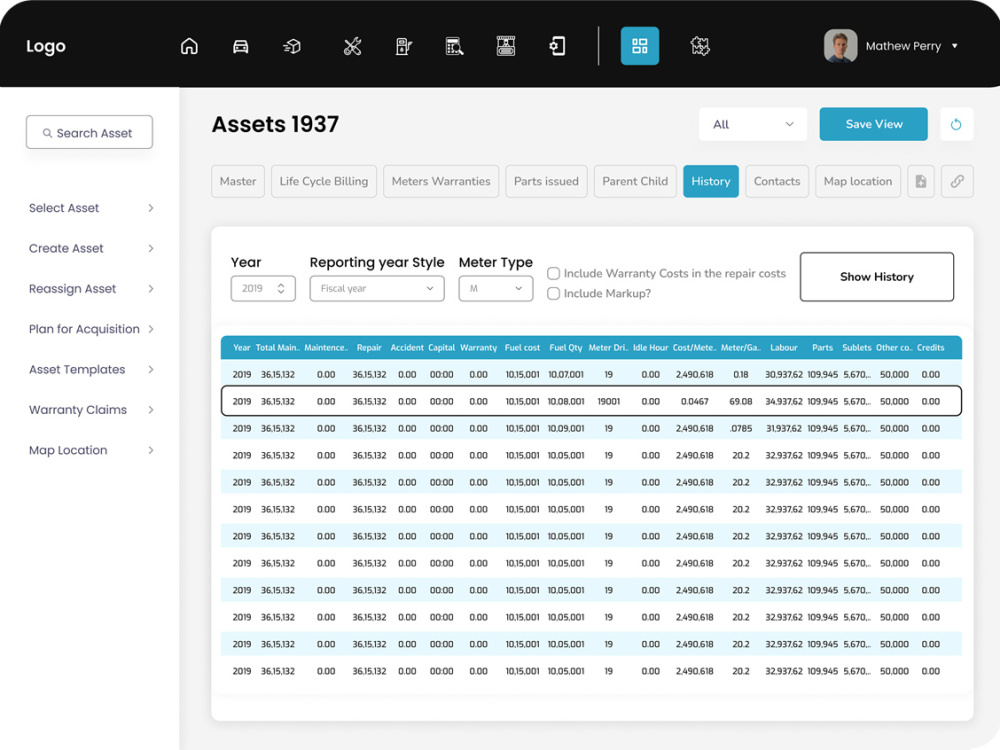
Task: Click the Save View button
Action: click(x=874, y=124)
